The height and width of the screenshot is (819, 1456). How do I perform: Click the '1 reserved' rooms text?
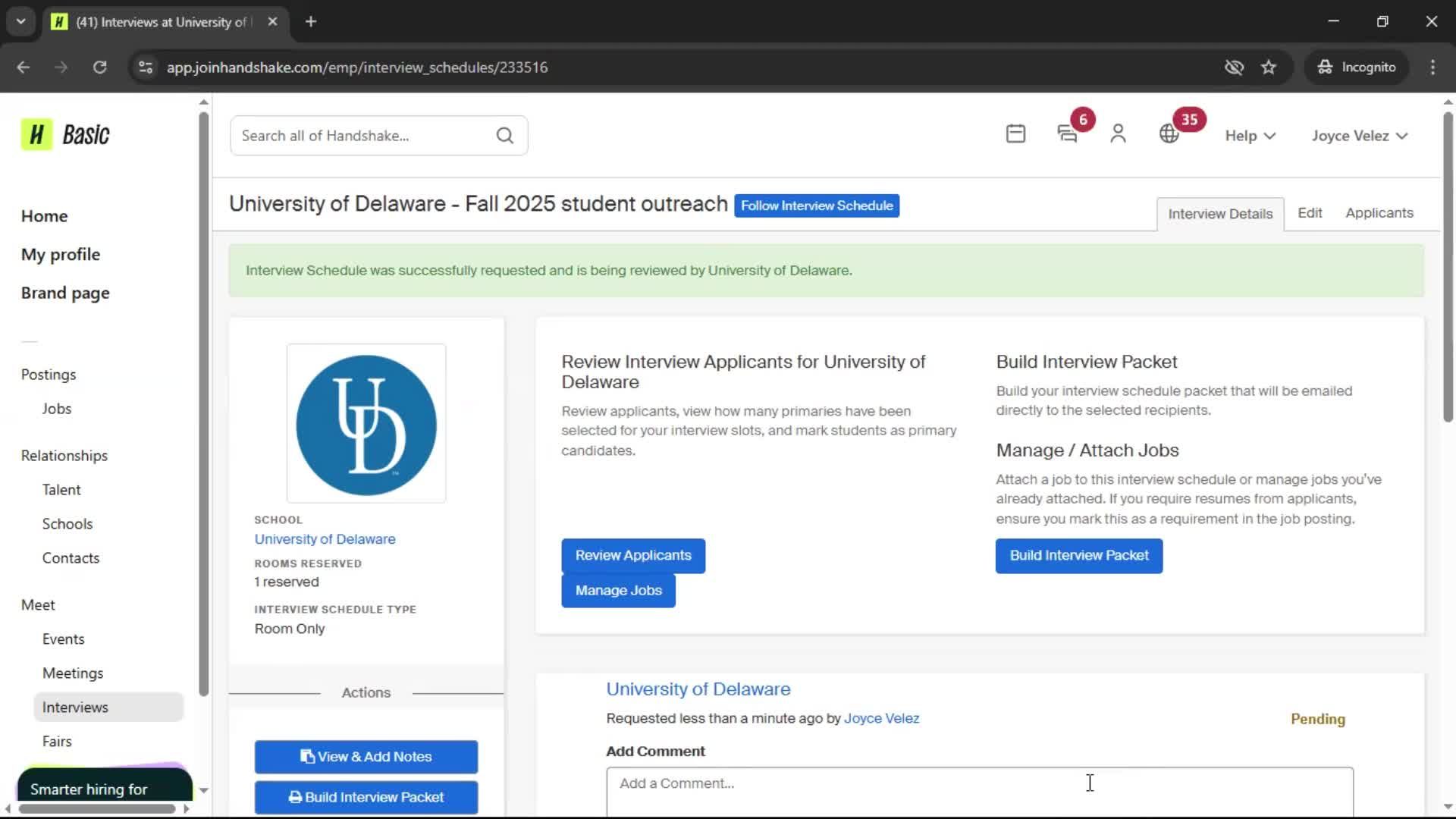(287, 582)
